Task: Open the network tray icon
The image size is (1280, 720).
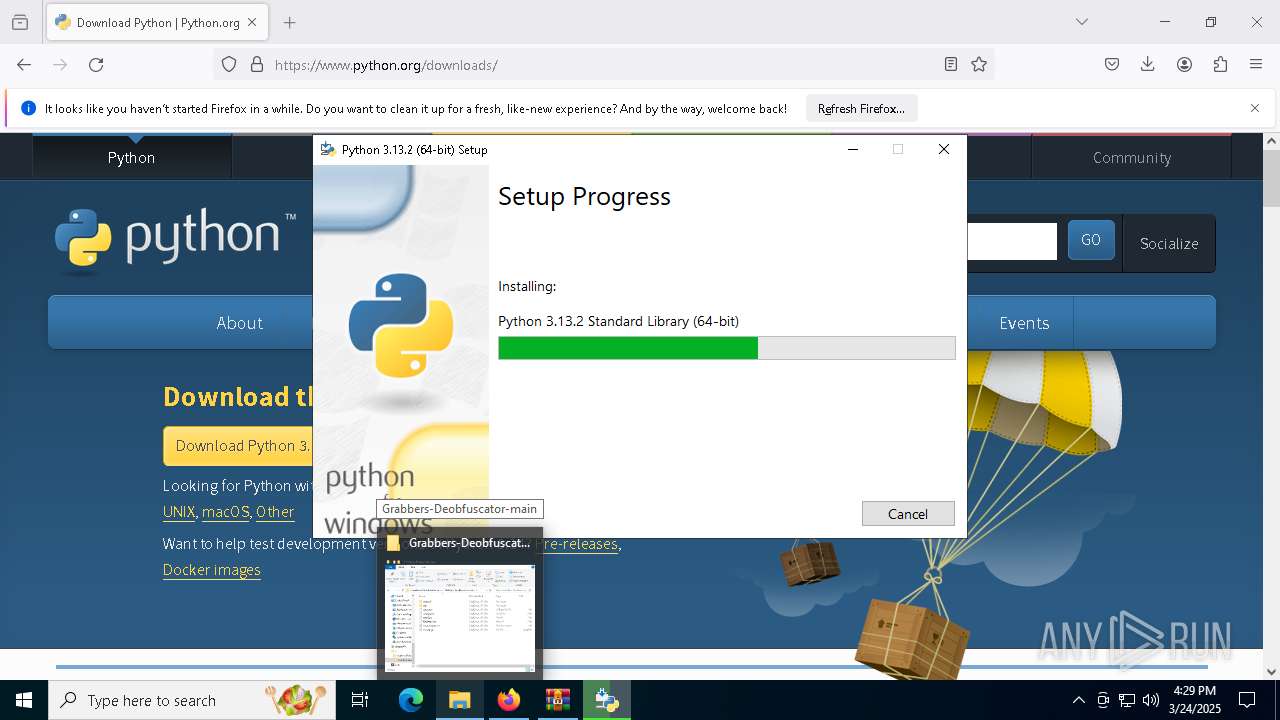Action: (1127, 700)
